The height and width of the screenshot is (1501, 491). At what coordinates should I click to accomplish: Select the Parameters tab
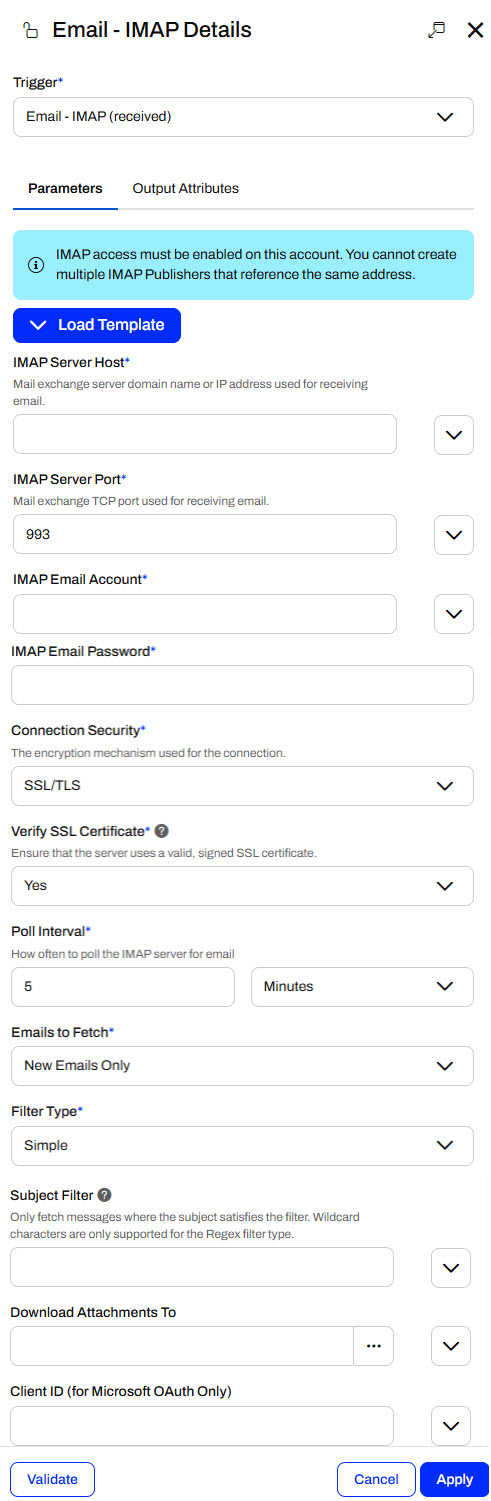(x=65, y=189)
